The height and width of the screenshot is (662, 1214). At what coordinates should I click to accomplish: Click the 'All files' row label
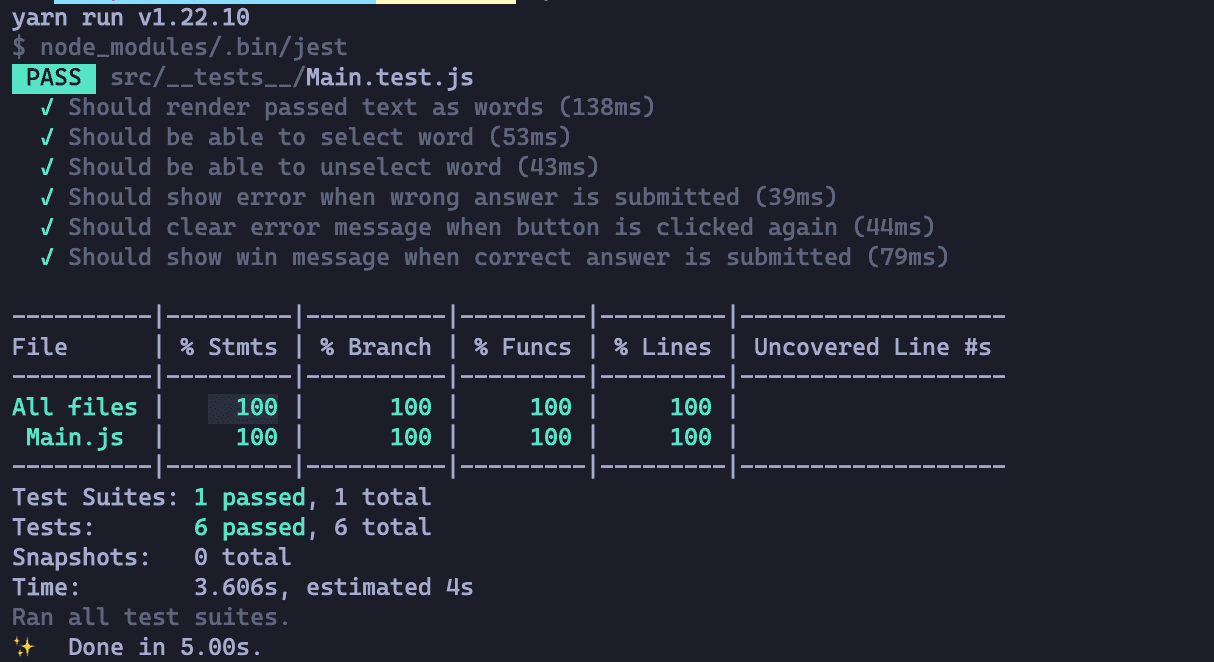pyautogui.click(x=75, y=407)
